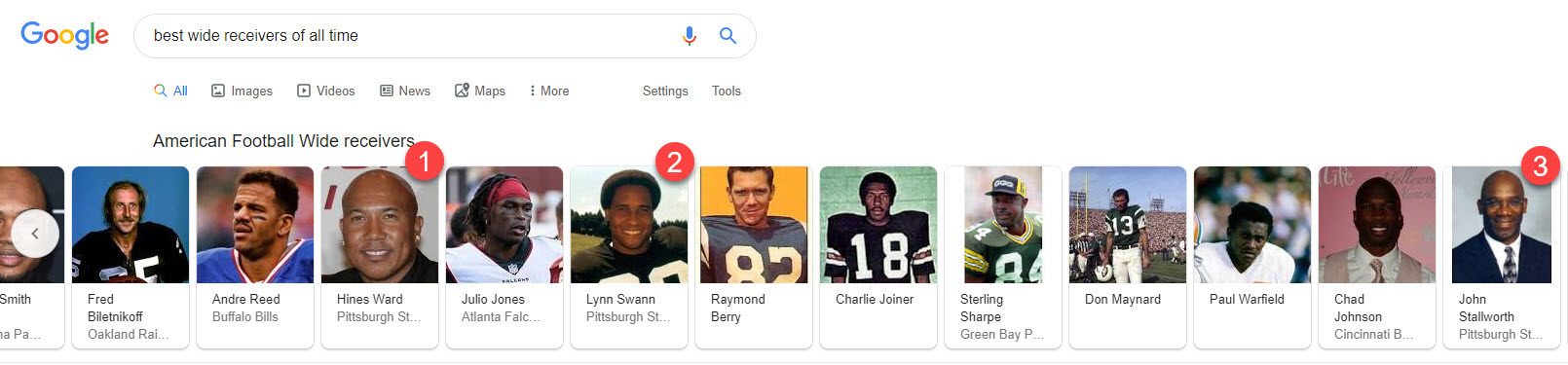1568x365 pixels.
Task: Open the Tools filter options
Action: (727, 91)
